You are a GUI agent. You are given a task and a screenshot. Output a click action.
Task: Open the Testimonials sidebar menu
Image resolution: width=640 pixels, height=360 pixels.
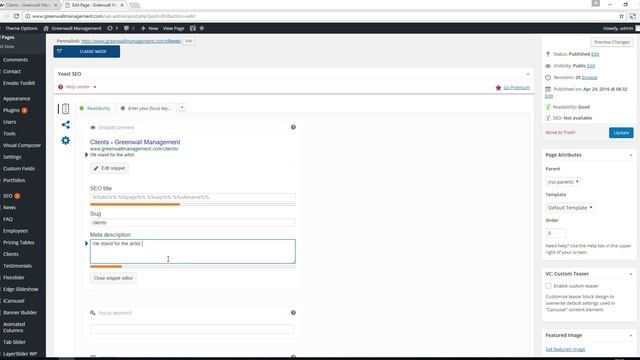[x=18, y=266]
